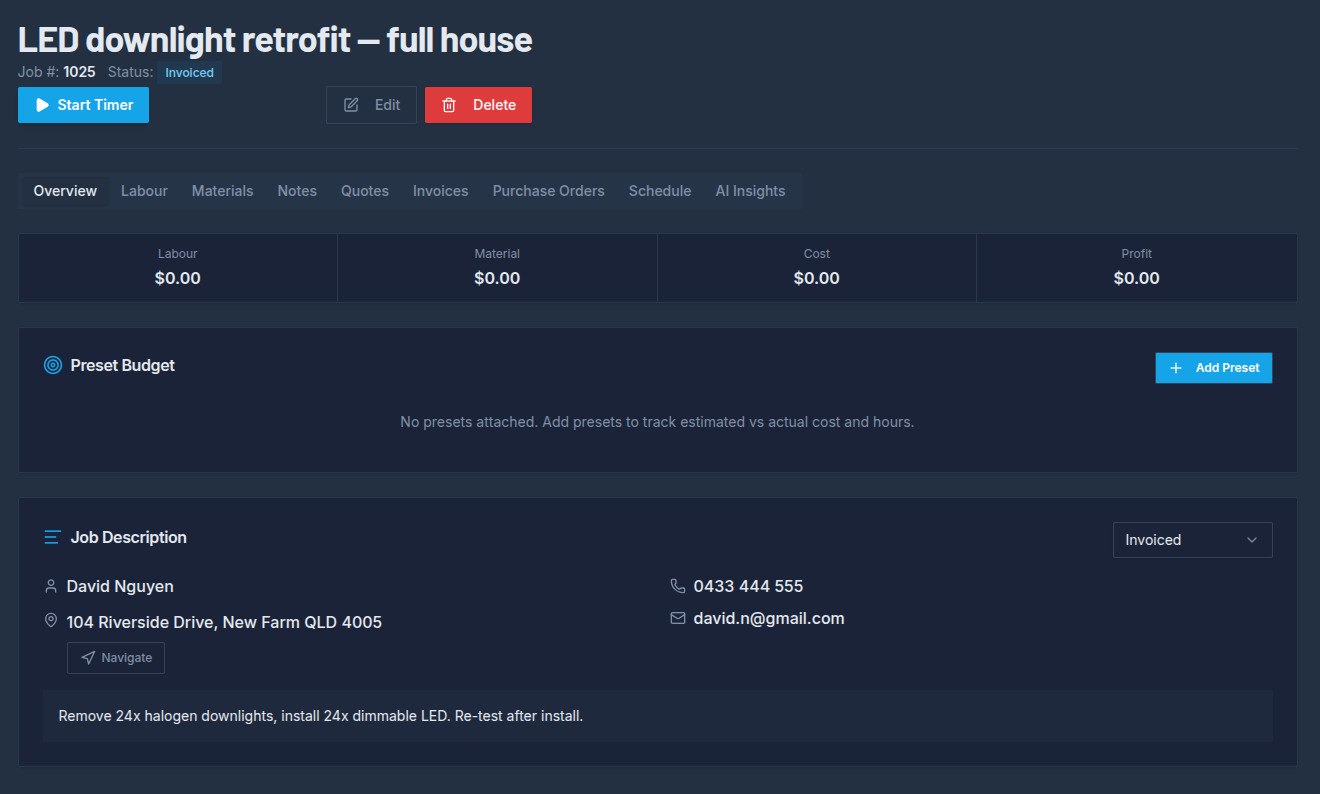Open the Invoiced status dropdown
Viewport: 1320px width, 794px height.
1192,540
